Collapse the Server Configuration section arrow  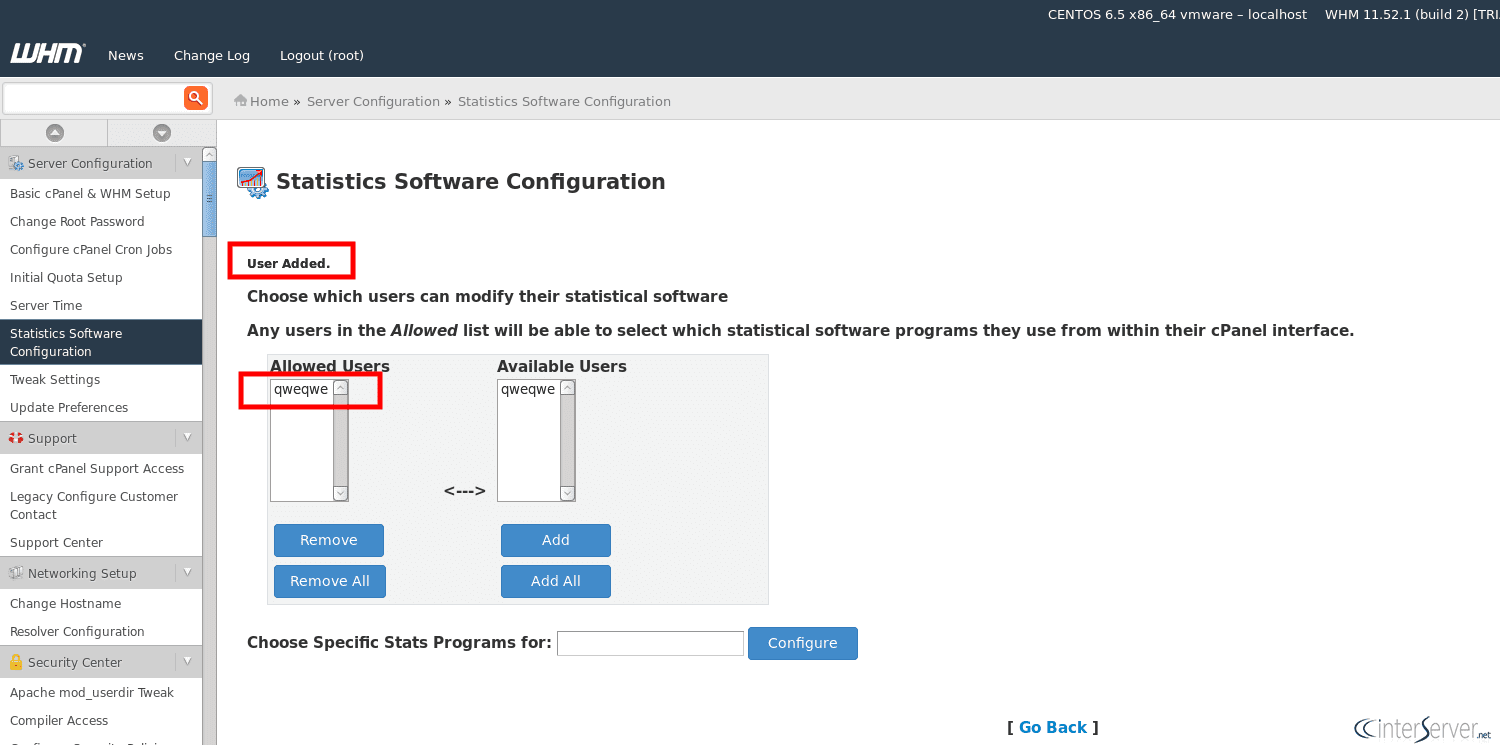pyautogui.click(x=187, y=162)
